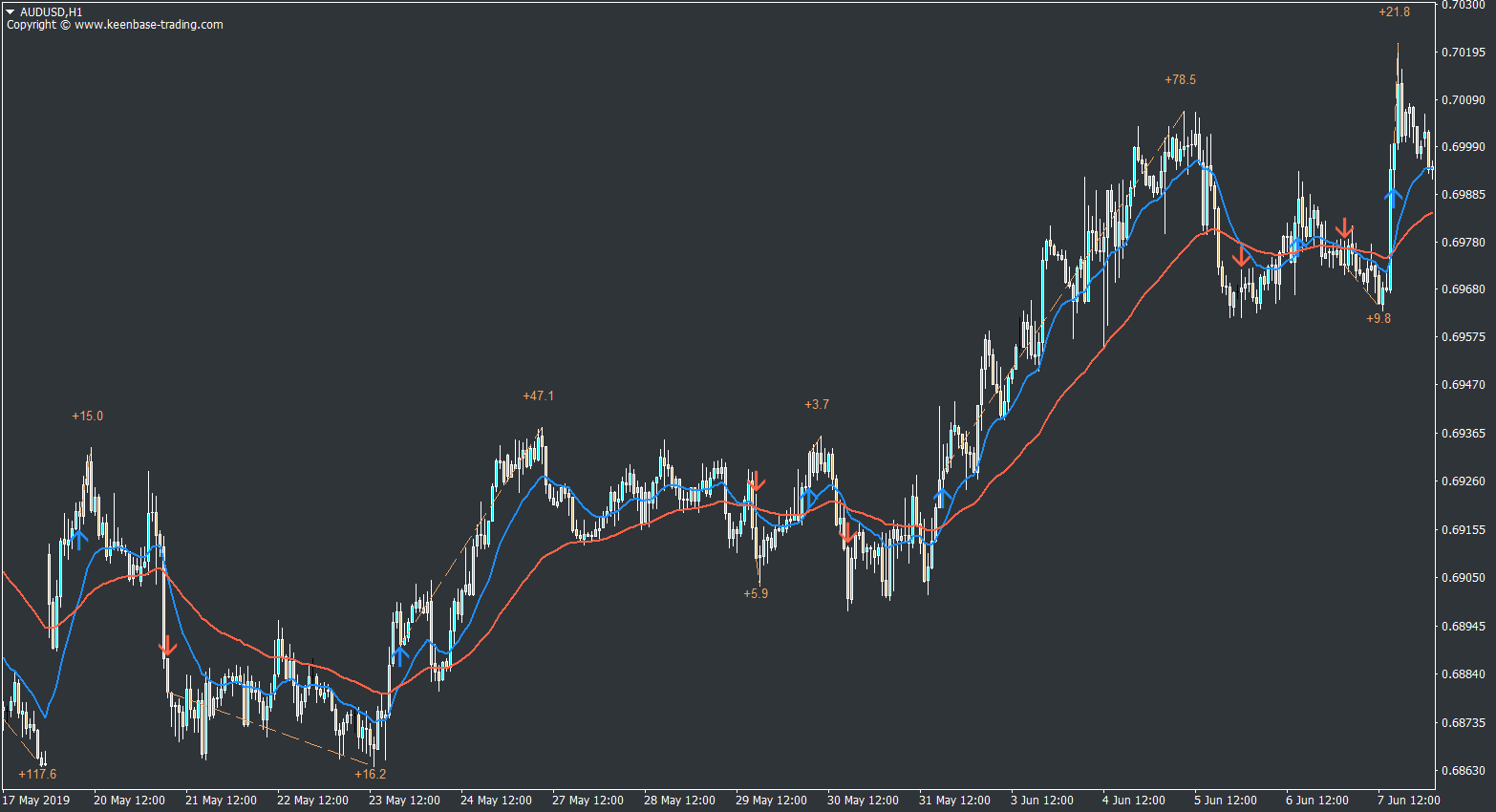Click the 28 May 12:00 time label

(679, 801)
